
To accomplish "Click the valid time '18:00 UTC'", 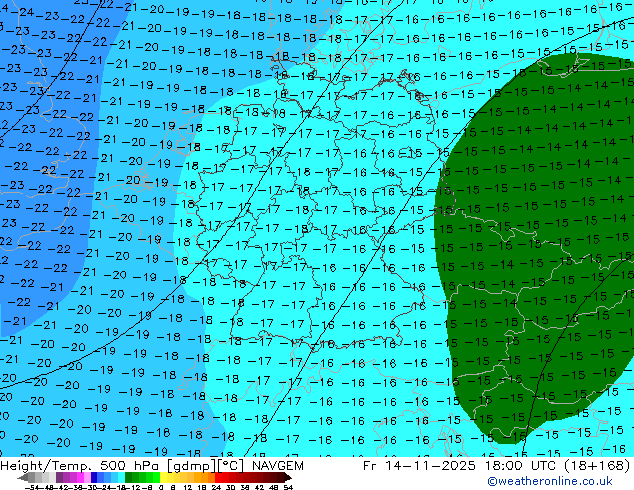I will [522, 466].
